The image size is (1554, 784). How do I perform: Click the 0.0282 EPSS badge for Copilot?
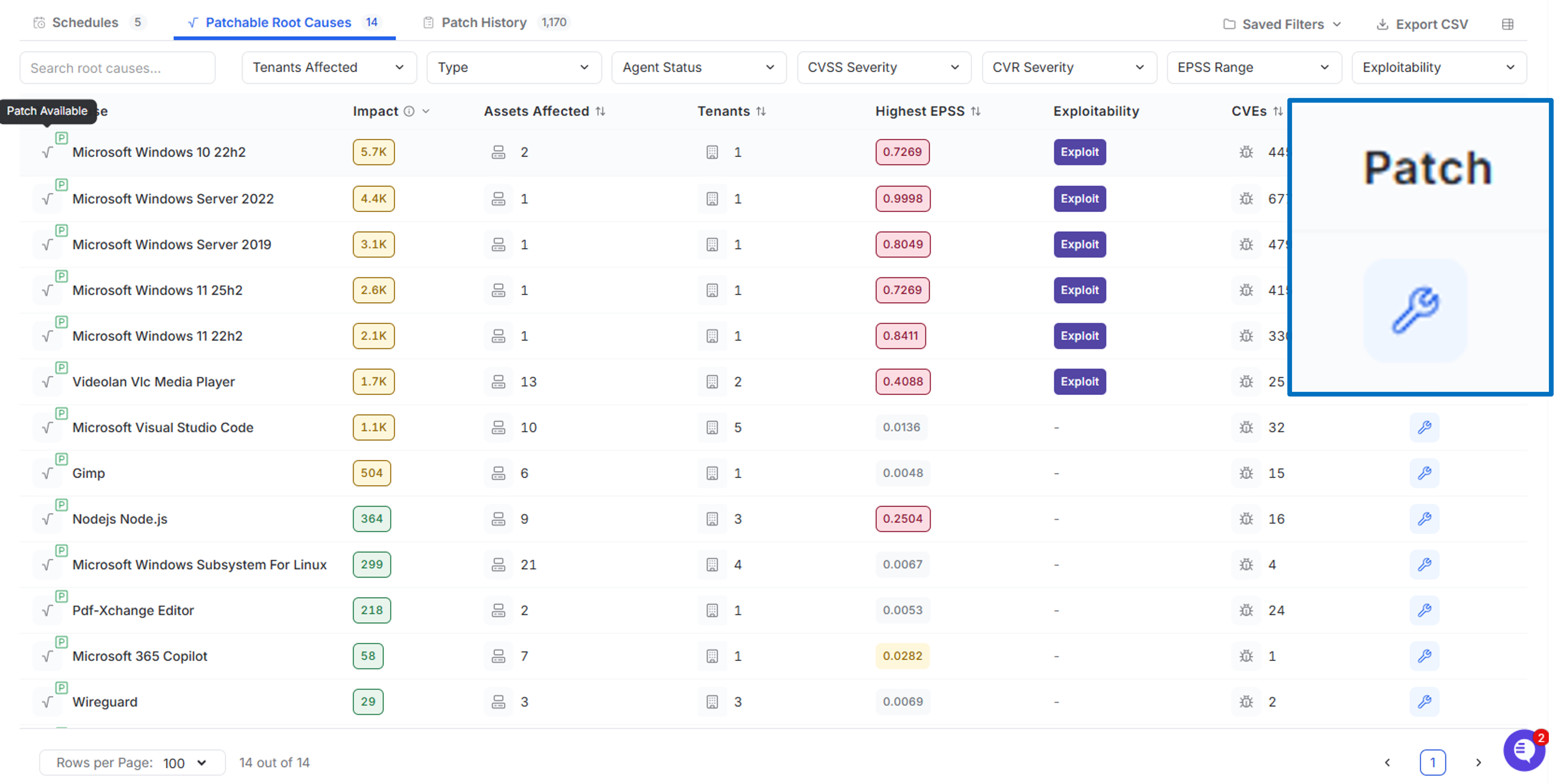click(903, 656)
